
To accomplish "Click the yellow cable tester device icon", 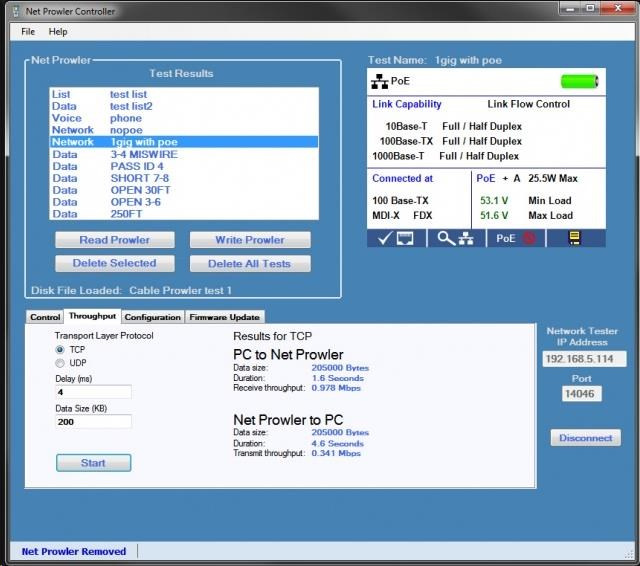I will click(575, 238).
